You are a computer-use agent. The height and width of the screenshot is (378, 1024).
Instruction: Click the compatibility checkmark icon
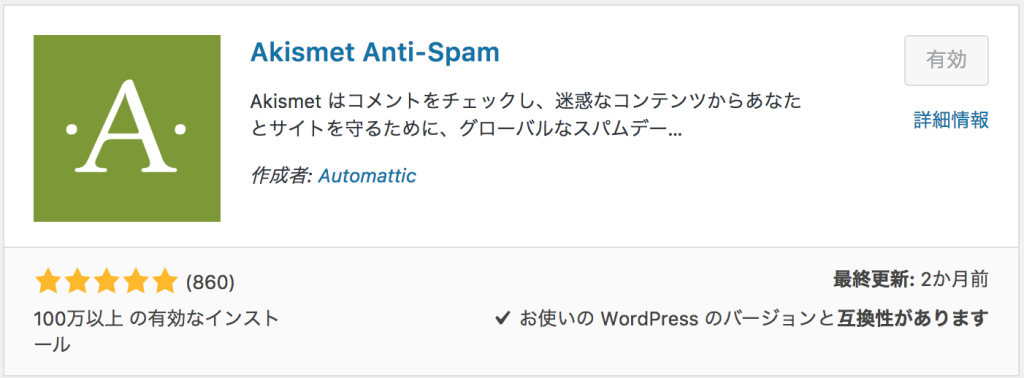click(502, 319)
